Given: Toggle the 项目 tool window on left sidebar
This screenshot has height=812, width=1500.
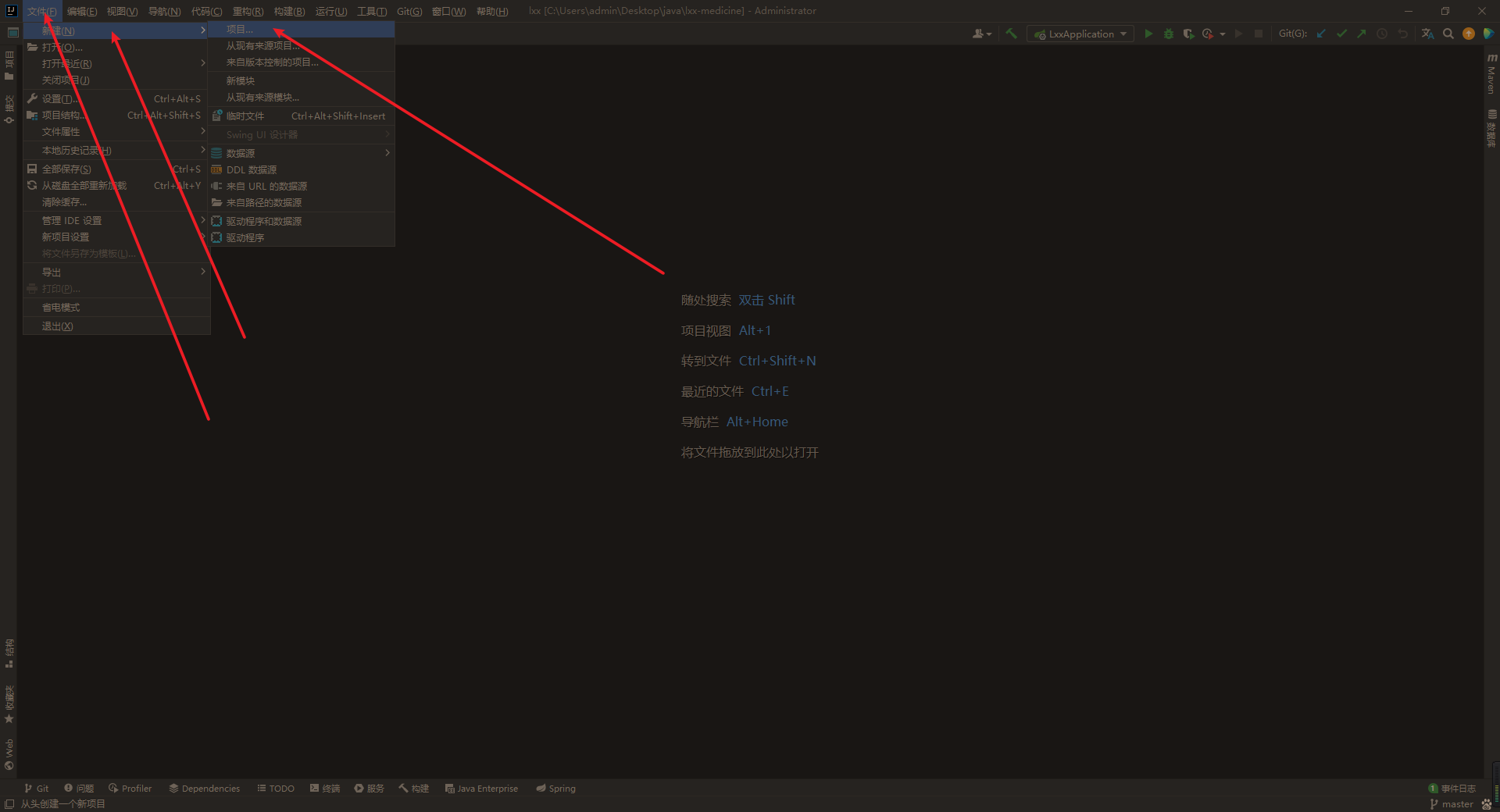Looking at the screenshot, I should click(x=9, y=66).
